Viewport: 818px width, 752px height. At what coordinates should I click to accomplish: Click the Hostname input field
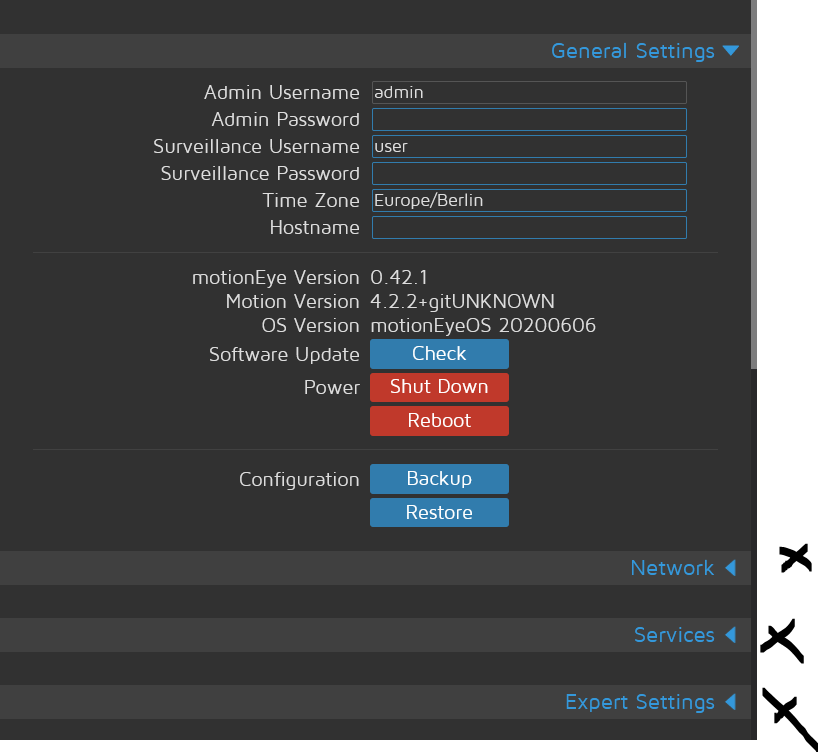click(529, 228)
